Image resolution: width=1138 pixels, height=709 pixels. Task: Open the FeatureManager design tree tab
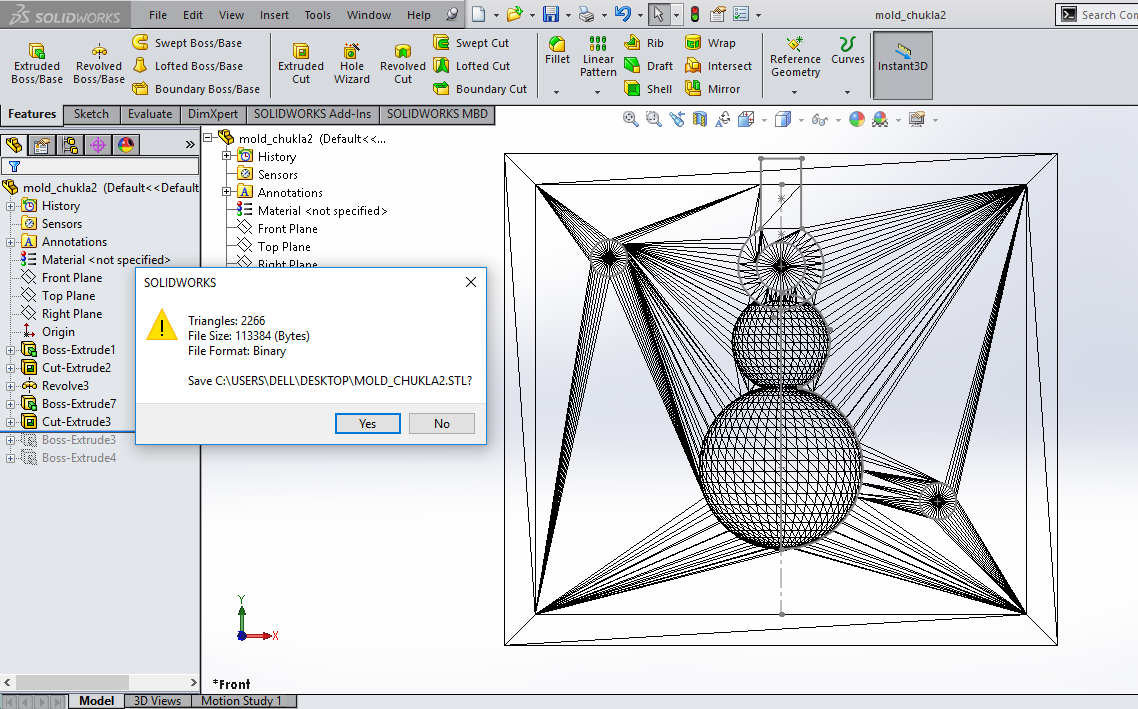[x=14, y=145]
